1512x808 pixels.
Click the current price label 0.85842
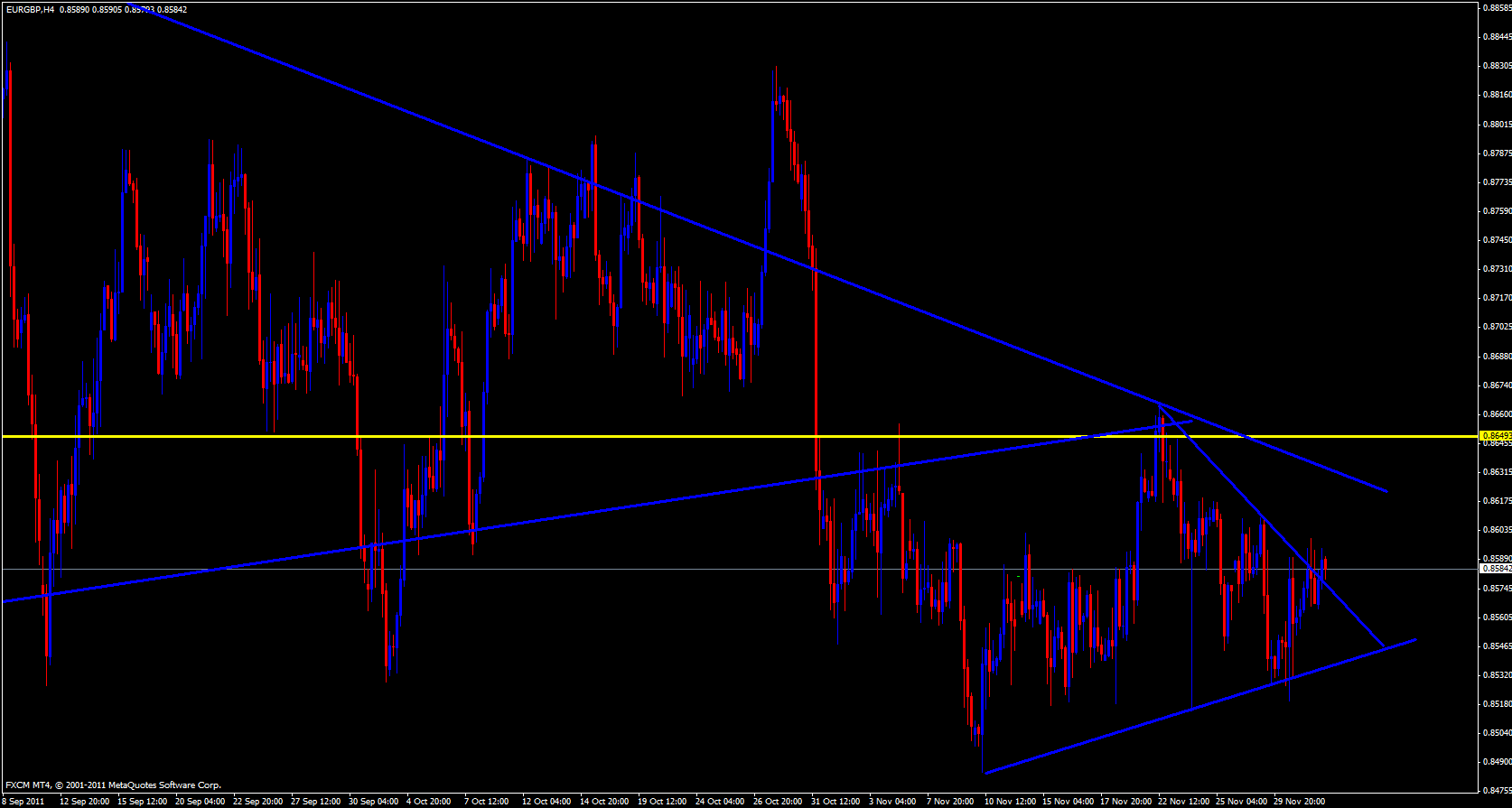click(1496, 569)
